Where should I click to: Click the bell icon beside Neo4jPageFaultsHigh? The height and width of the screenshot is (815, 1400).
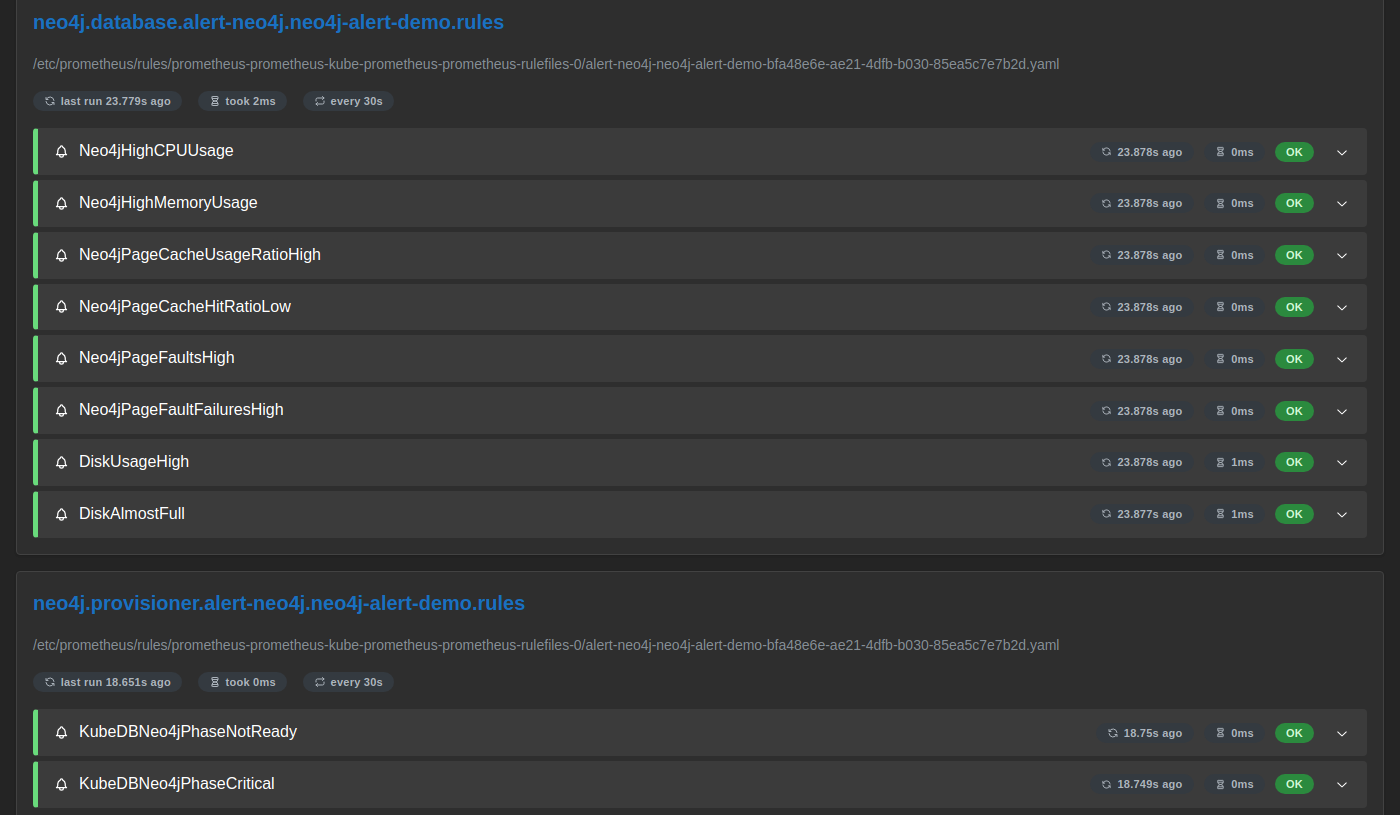coord(62,359)
